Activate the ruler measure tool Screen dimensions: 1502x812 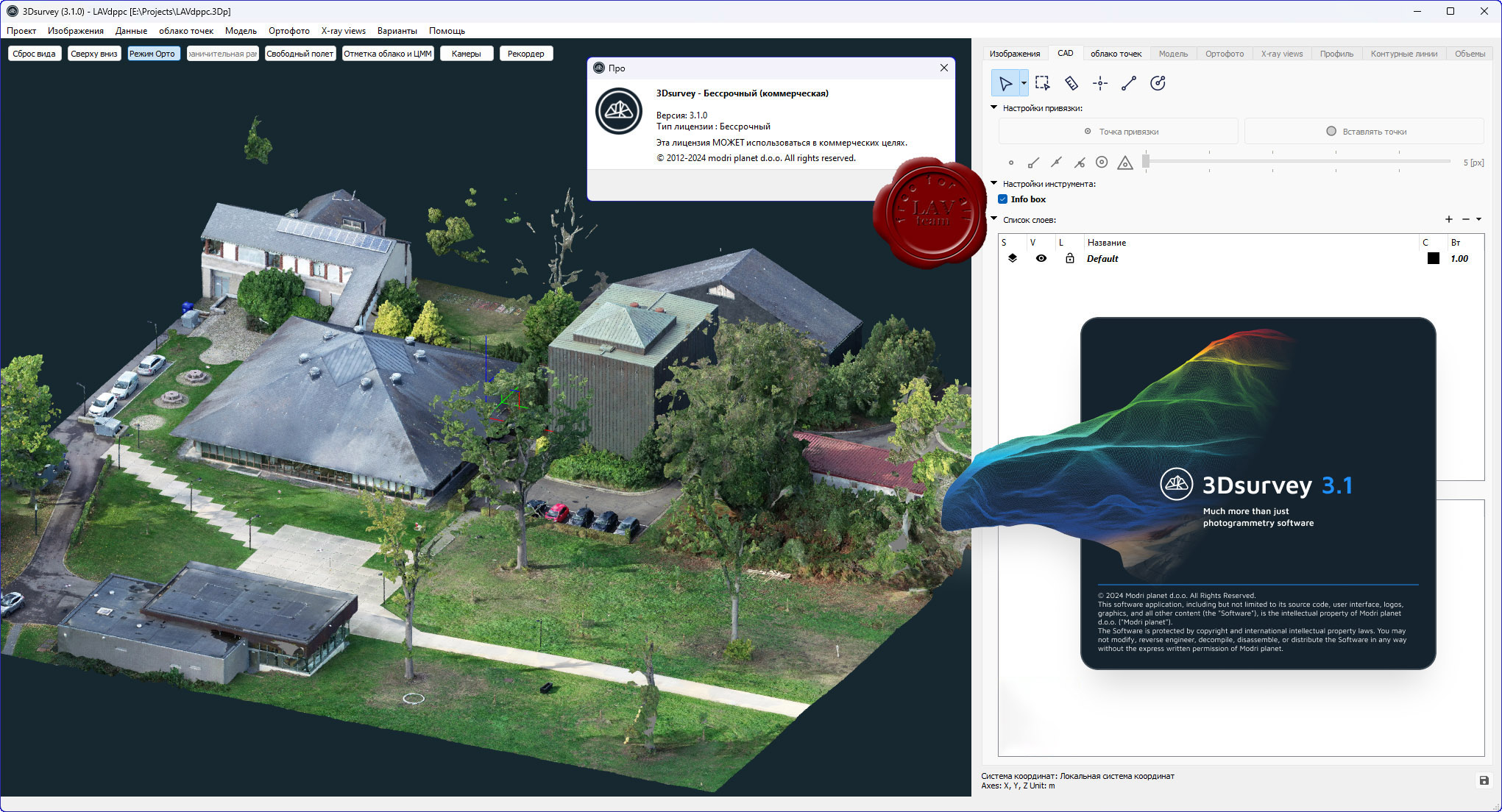click(1071, 83)
